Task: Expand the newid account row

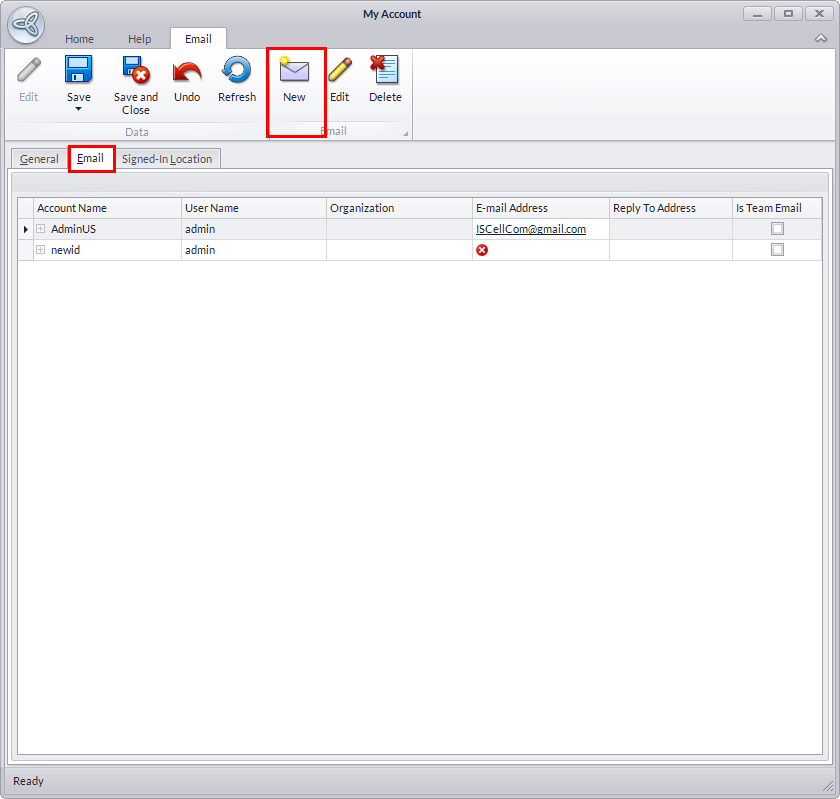Action: click(41, 250)
